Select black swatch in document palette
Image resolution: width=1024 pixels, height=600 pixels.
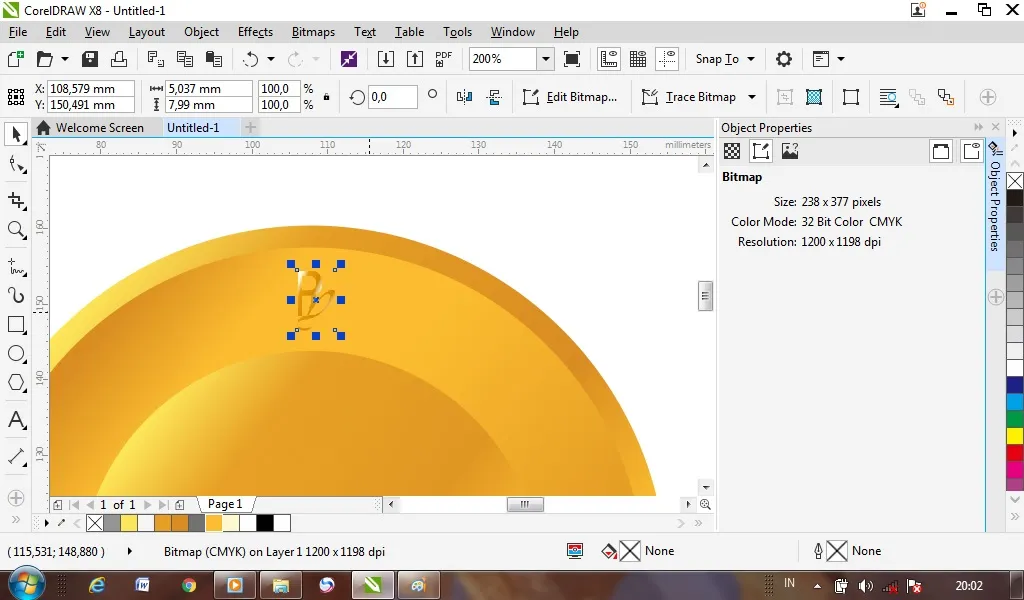tap(264, 523)
